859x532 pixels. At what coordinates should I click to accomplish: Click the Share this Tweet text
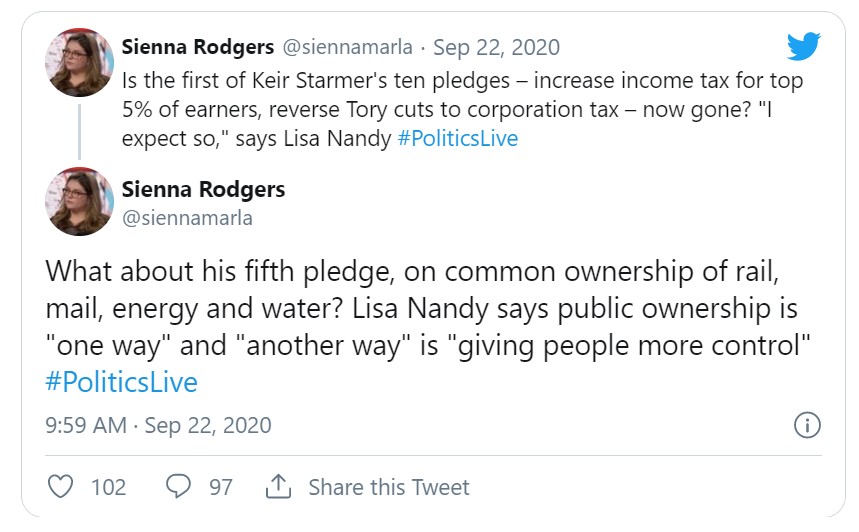(388, 487)
